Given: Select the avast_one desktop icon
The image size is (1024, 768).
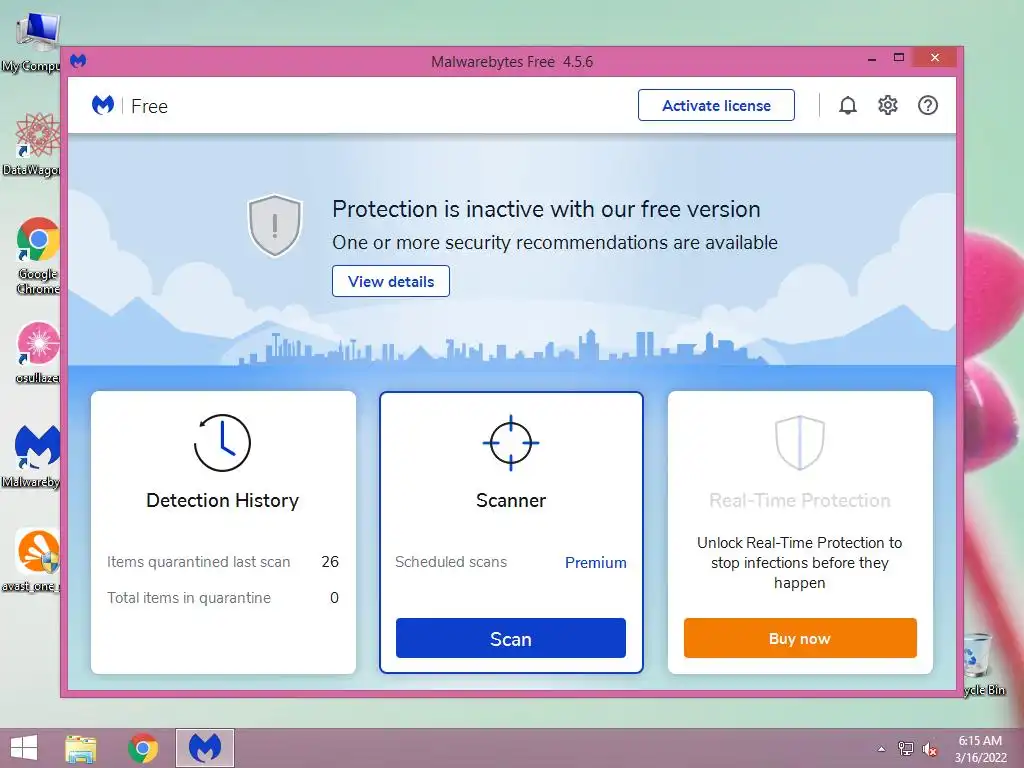Looking at the screenshot, I should 31,560.
